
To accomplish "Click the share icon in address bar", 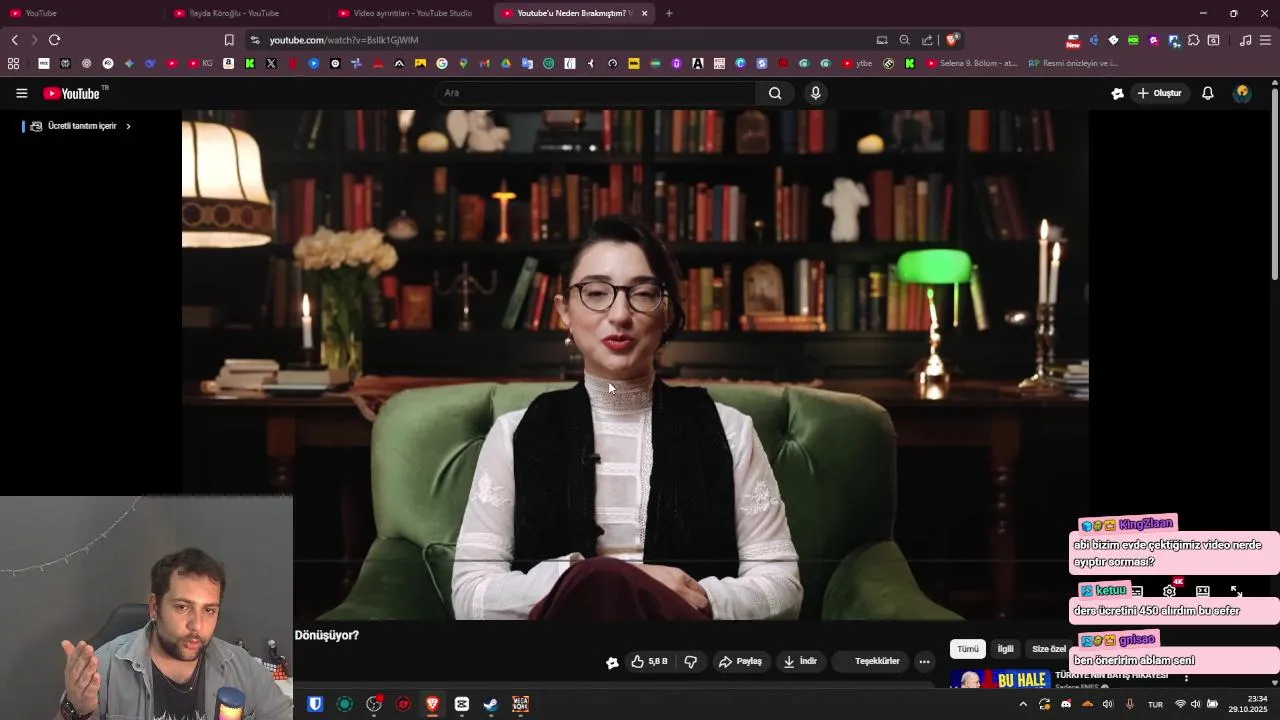I will pyautogui.click(x=927, y=40).
